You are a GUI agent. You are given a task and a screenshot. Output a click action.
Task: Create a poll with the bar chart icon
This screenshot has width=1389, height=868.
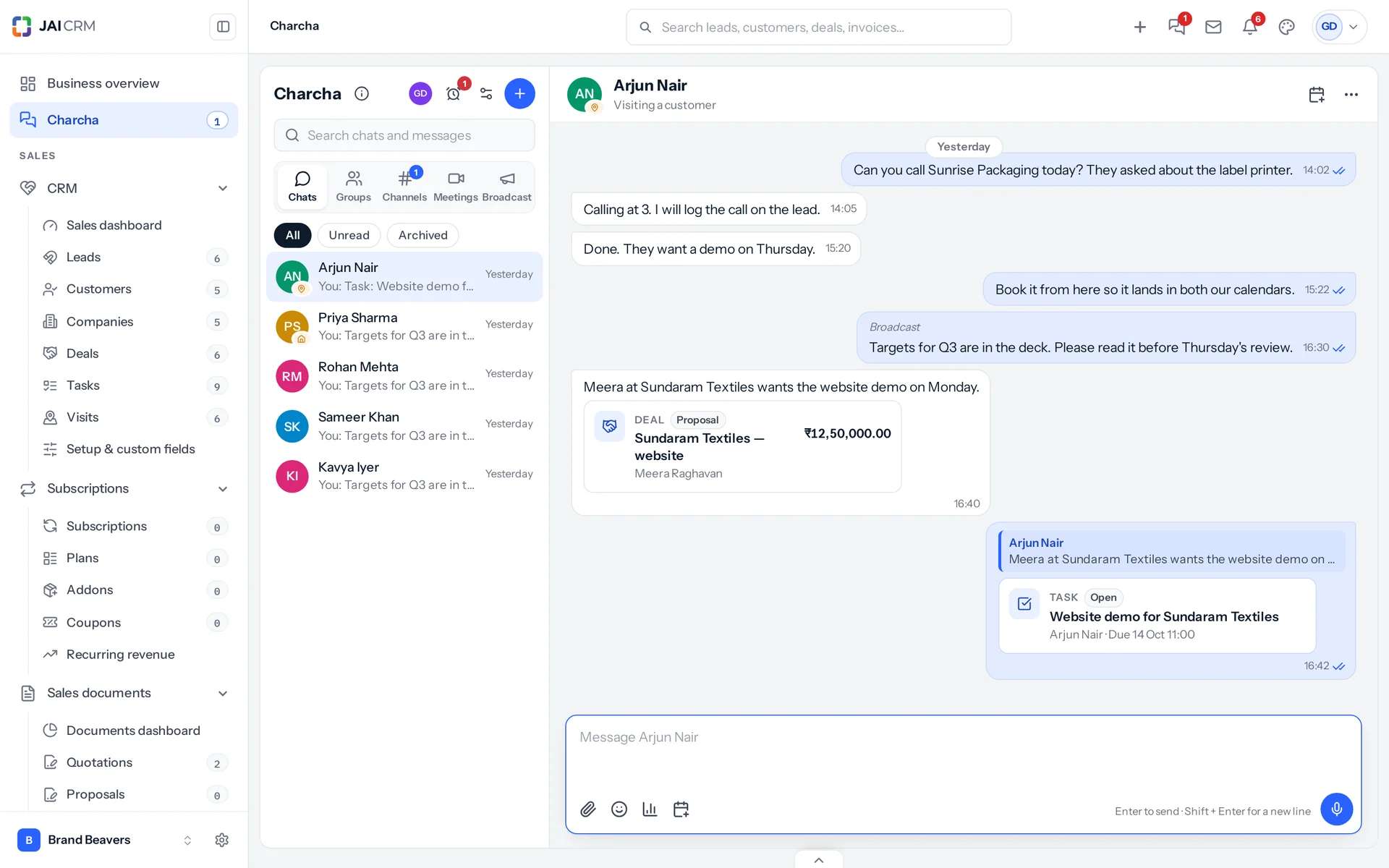tap(650, 809)
